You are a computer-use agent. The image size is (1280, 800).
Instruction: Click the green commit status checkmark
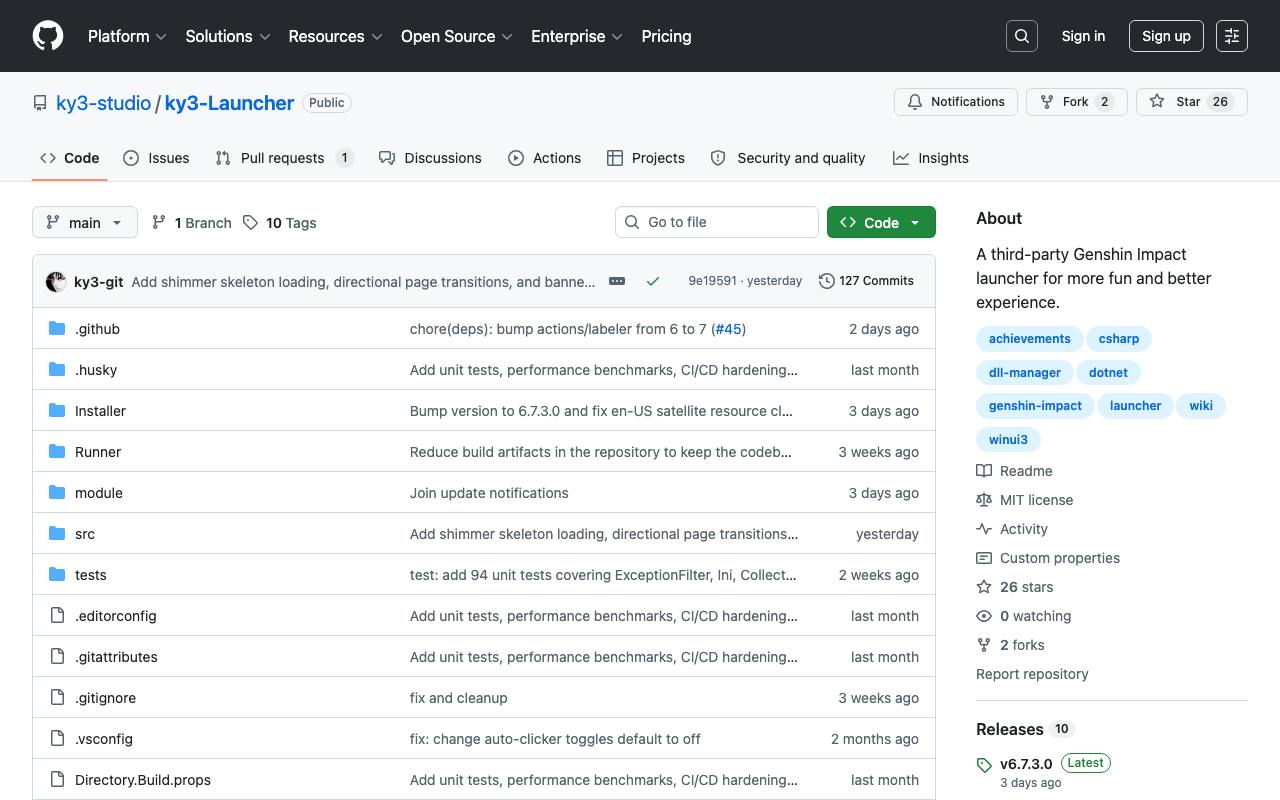[x=653, y=281]
